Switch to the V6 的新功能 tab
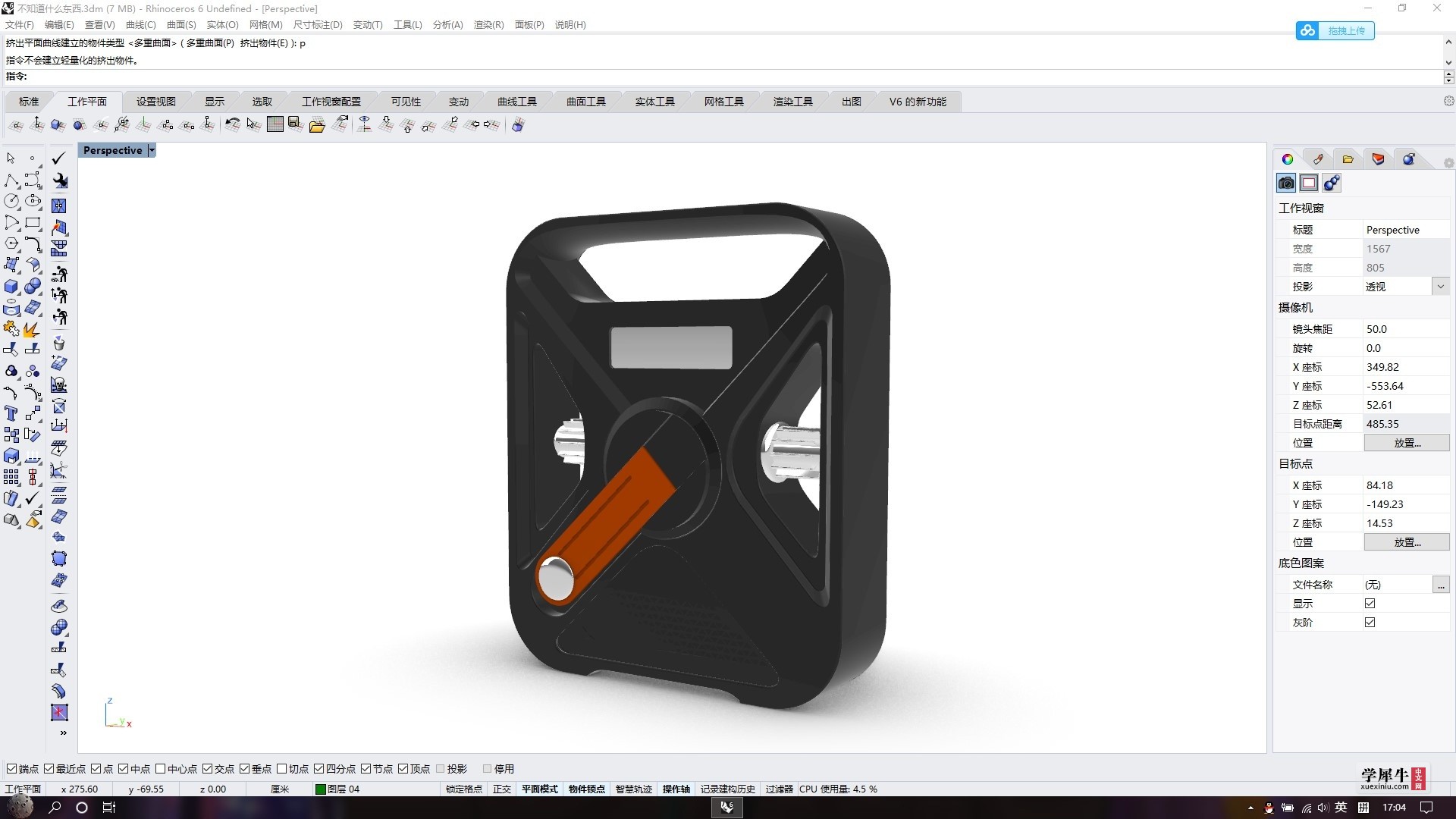Screen dimensions: 1456x819 [918, 102]
